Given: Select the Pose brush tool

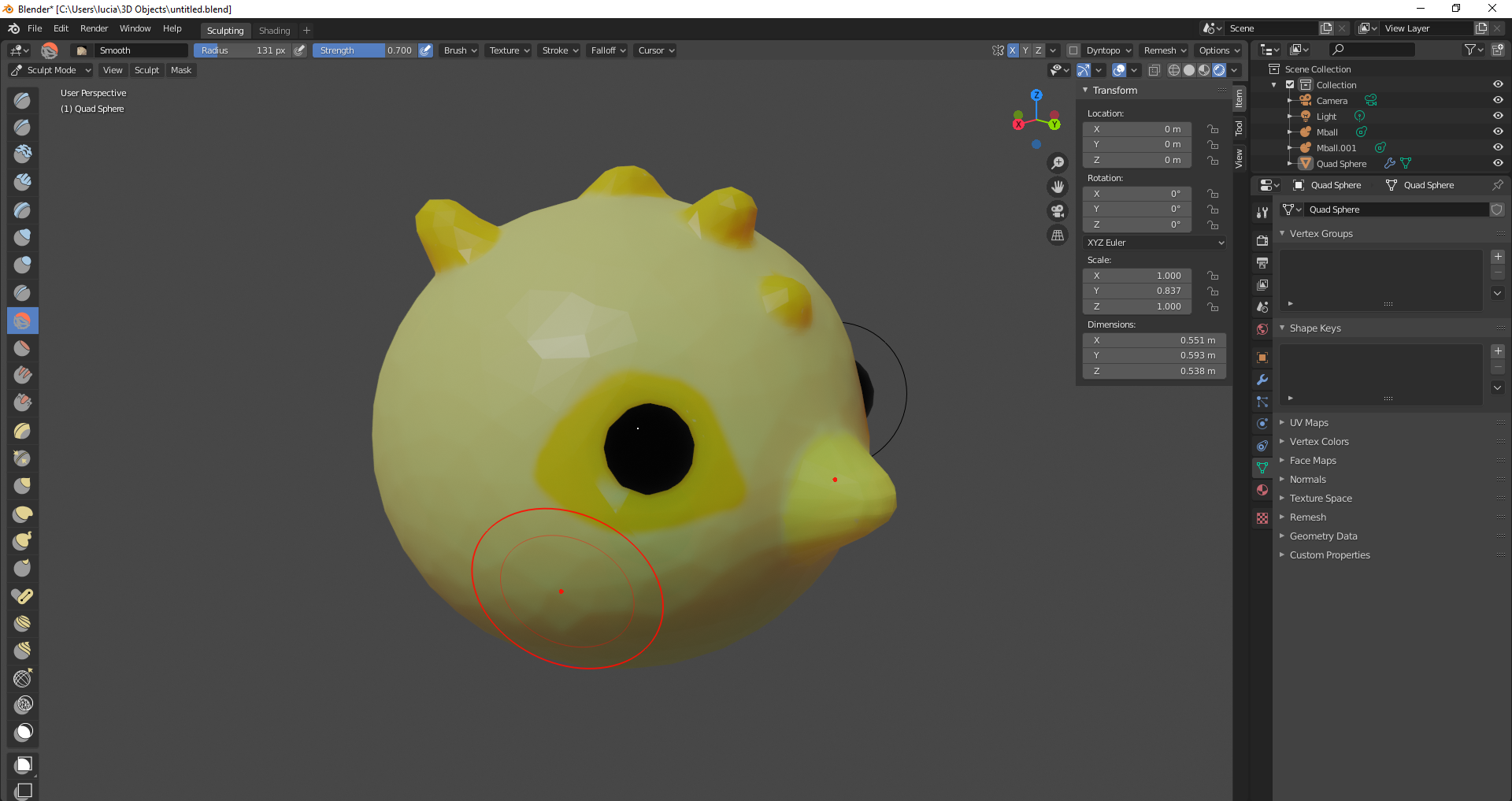Looking at the screenshot, I should pyautogui.click(x=23, y=596).
